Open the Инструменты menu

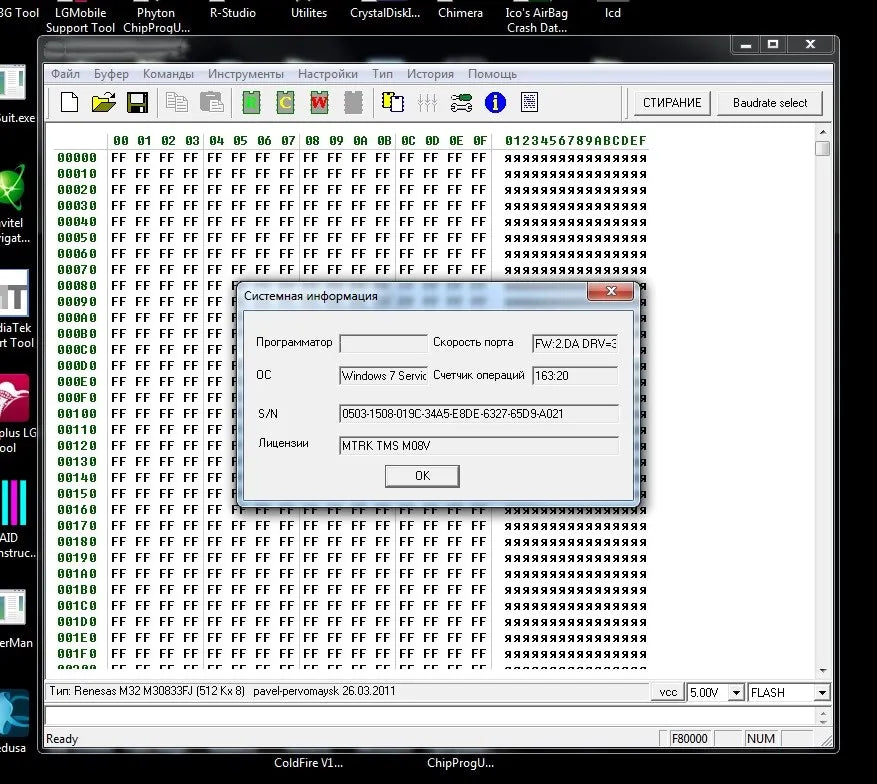click(x=246, y=73)
